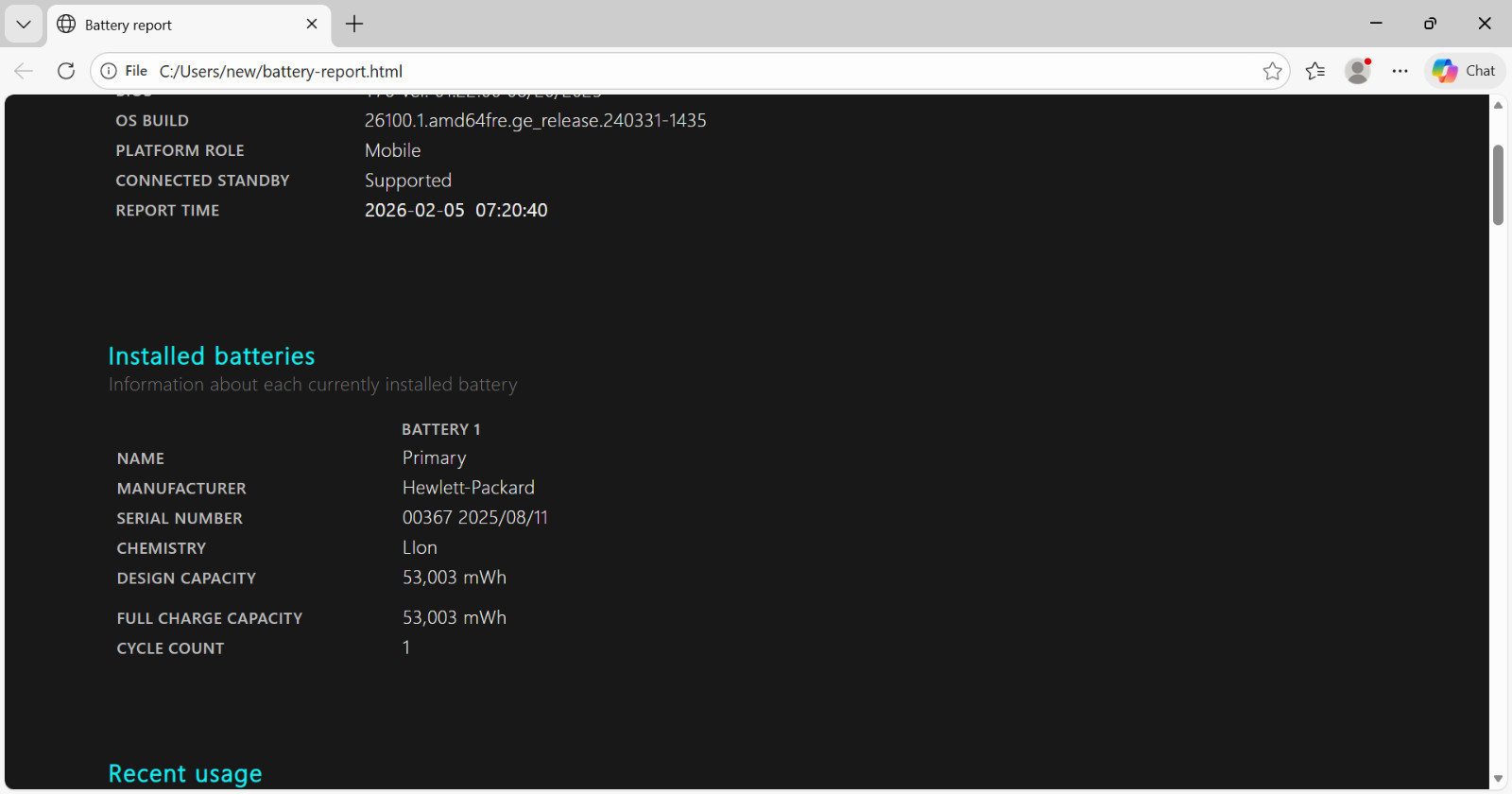Image resolution: width=1512 pixels, height=794 pixels.
Task: Click report time 2026-02-05 07:20:40
Action: 456,210
